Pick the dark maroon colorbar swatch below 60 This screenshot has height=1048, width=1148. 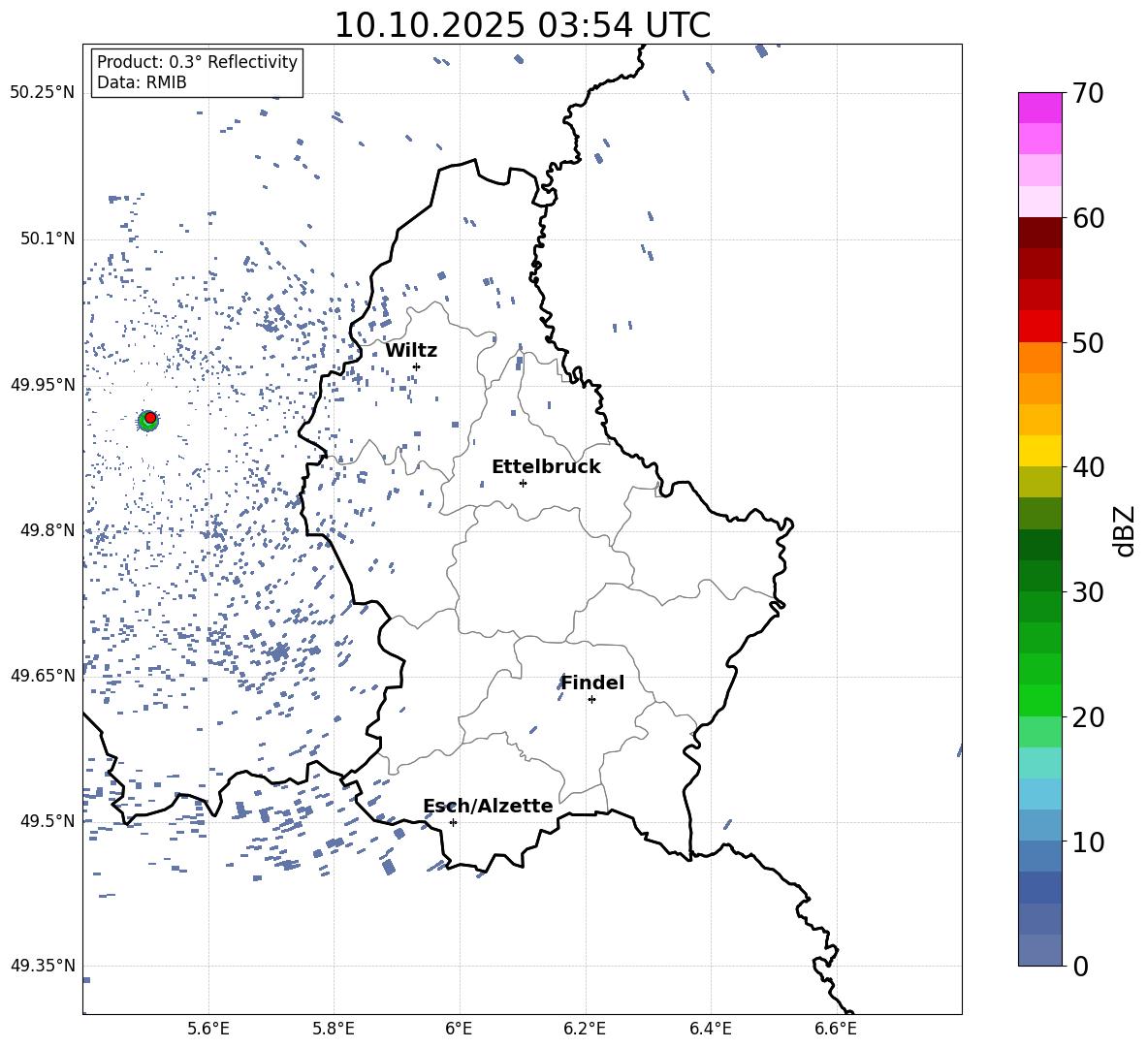[1039, 233]
